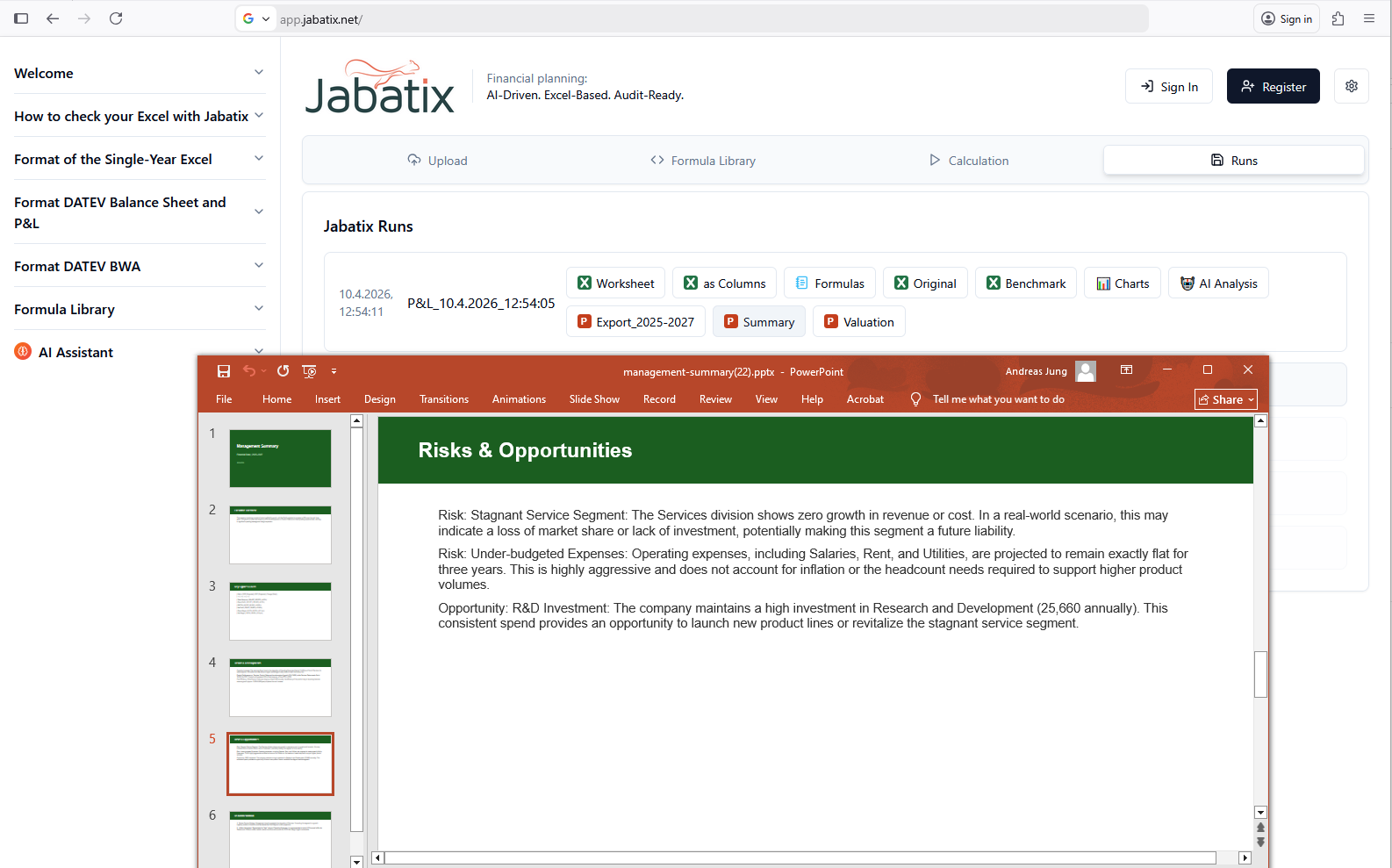Click the Redo/Repeat icon in PowerPoint
1392x868 pixels.
pos(283,371)
